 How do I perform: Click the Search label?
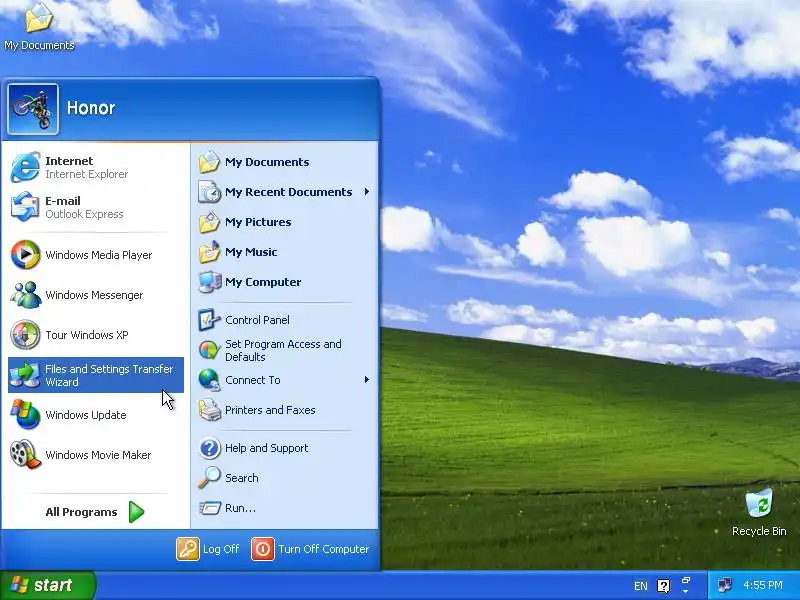242,478
